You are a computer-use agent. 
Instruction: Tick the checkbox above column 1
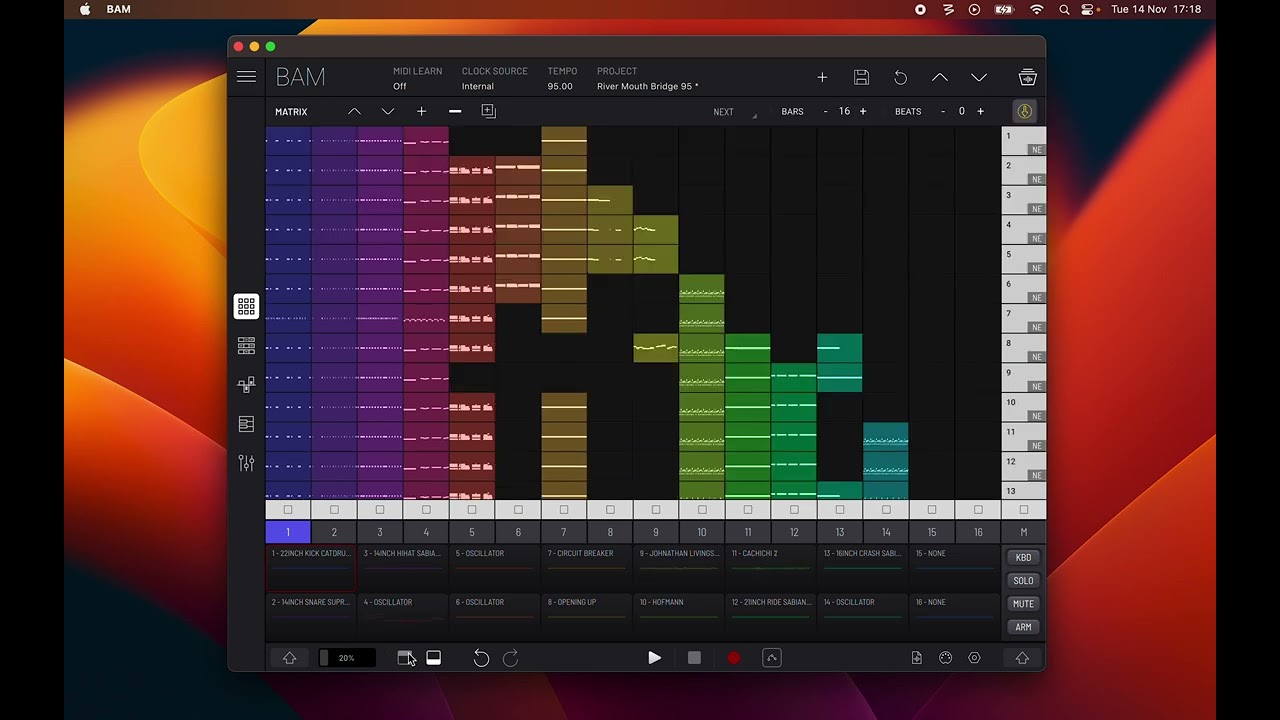(288, 510)
